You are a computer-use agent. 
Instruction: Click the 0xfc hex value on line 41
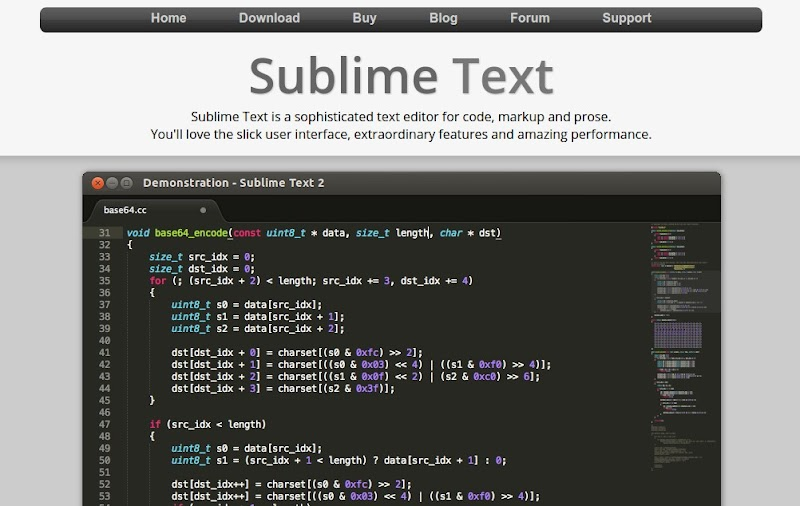tap(367, 353)
